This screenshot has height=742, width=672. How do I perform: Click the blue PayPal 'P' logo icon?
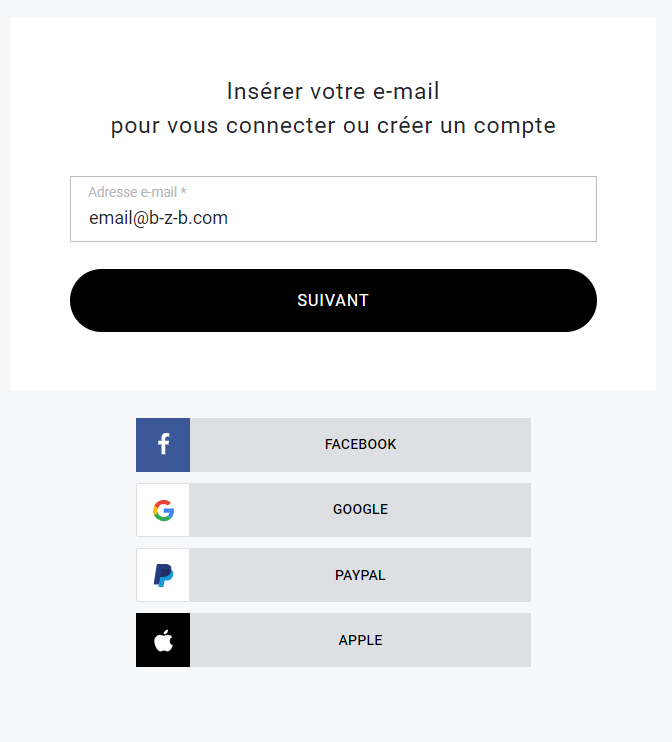click(x=163, y=575)
